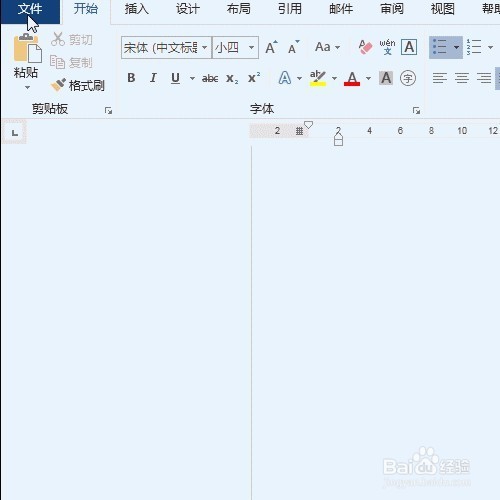Click the 复制 copy button
The height and width of the screenshot is (500, 500).
tap(71, 62)
